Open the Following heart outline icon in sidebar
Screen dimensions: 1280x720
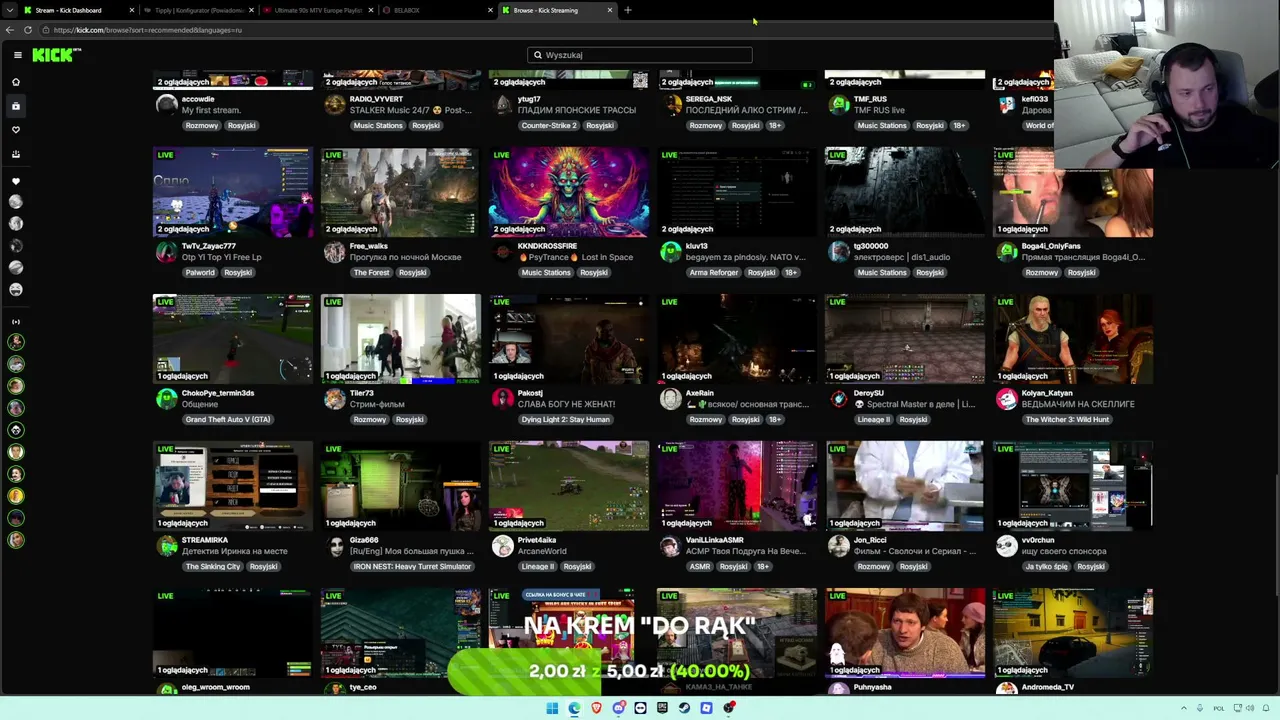point(16,130)
